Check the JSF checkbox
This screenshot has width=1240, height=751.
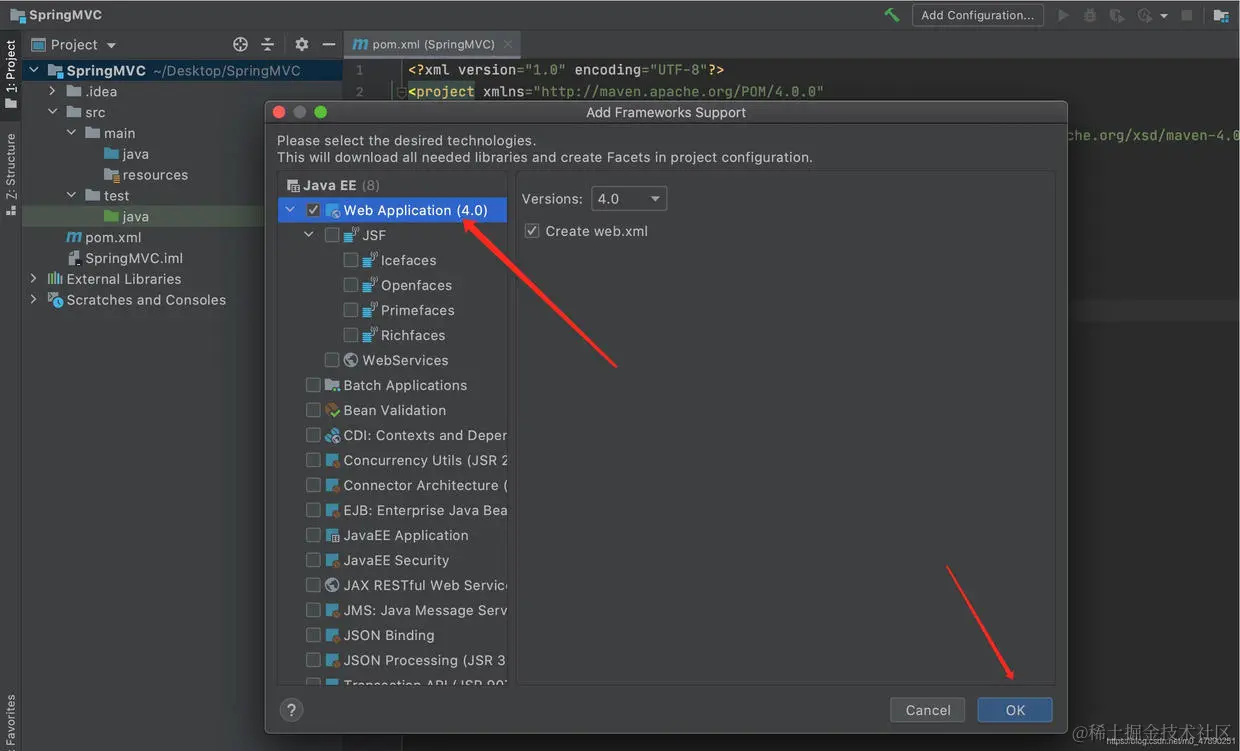[332, 235]
